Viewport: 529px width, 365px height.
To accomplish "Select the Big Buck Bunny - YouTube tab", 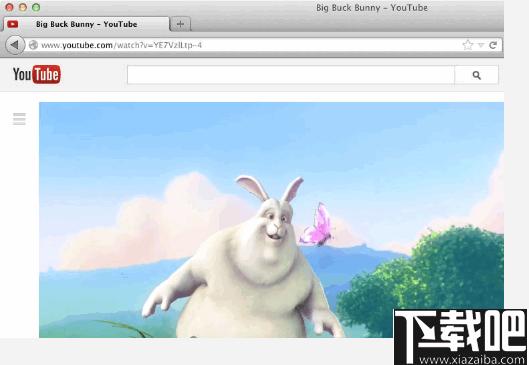I will pos(86,24).
